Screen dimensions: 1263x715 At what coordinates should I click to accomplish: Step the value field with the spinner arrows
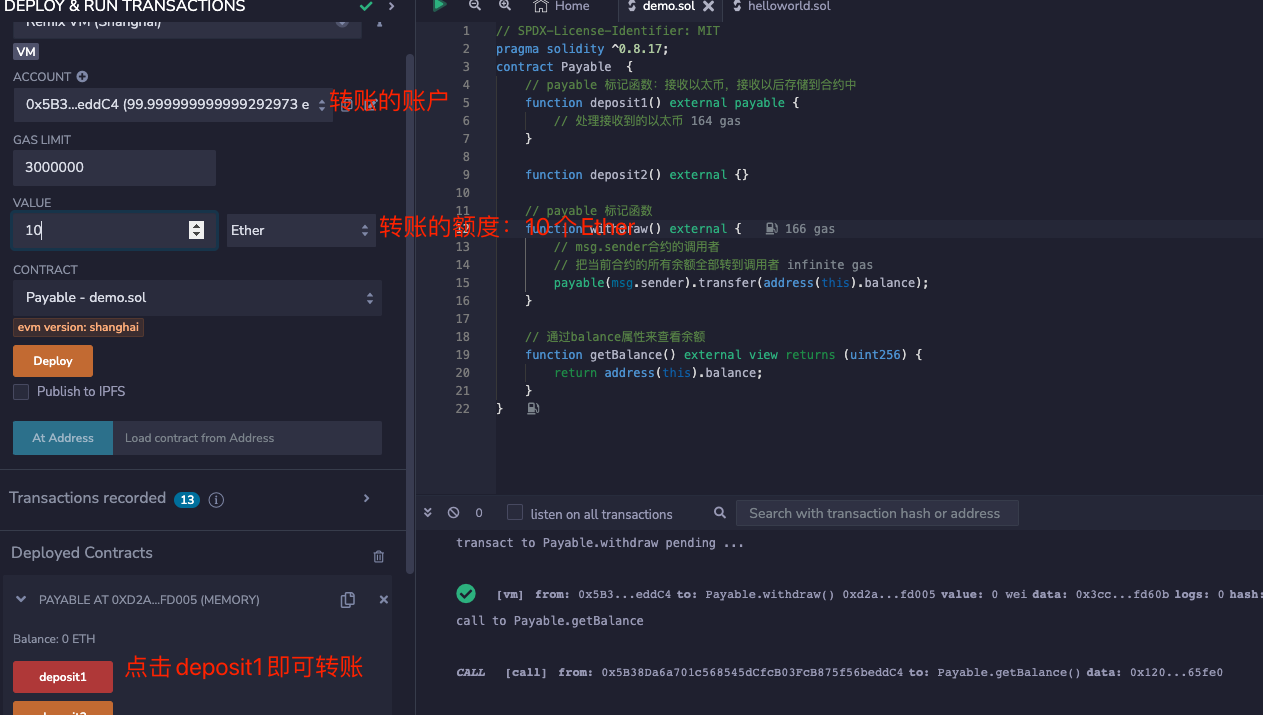point(197,230)
